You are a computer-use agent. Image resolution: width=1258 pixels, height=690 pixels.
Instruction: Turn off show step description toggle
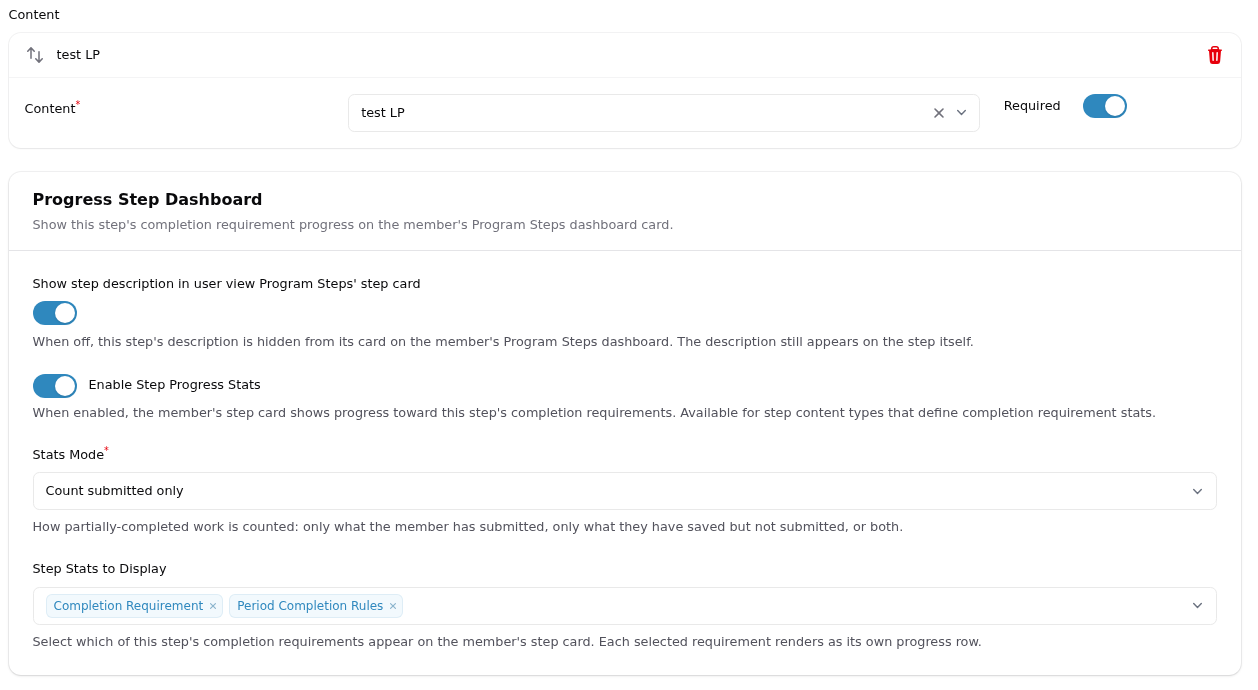click(55, 313)
